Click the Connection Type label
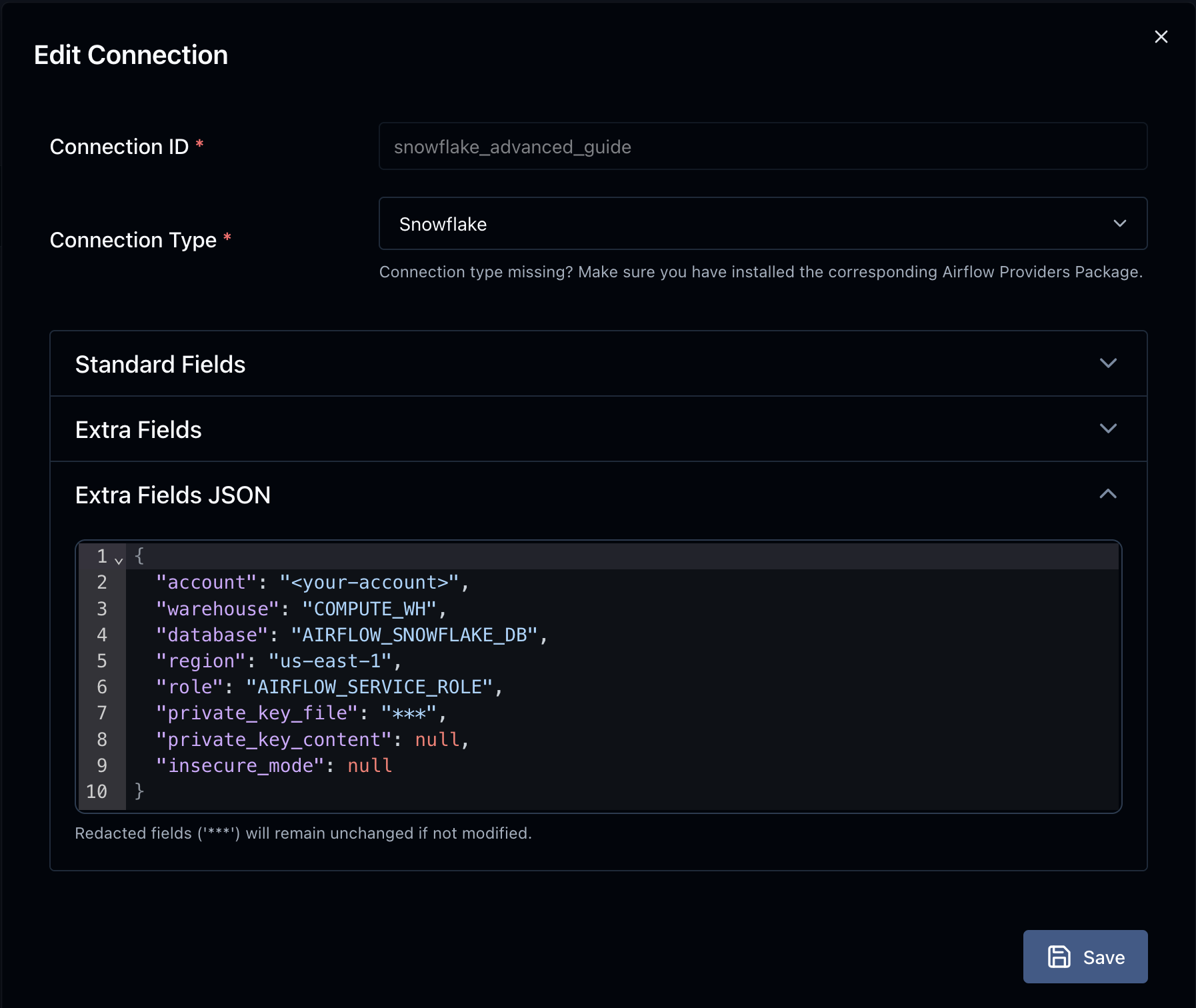Screen dimensions: 1196x1008 pyautogui.click(x=133, y=240)
